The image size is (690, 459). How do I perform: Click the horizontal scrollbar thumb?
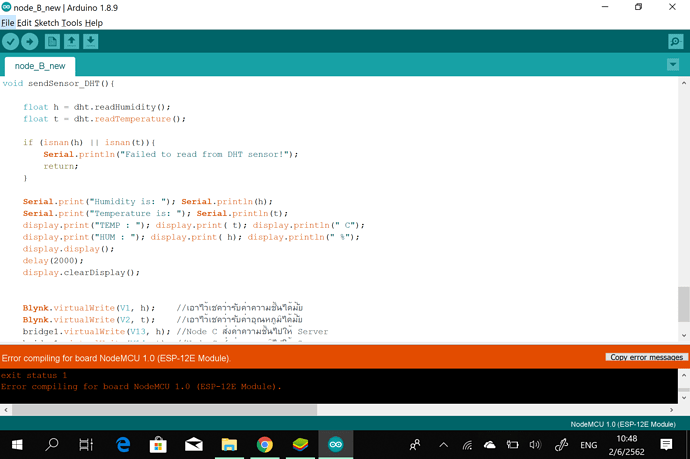[x=164, y=410]
